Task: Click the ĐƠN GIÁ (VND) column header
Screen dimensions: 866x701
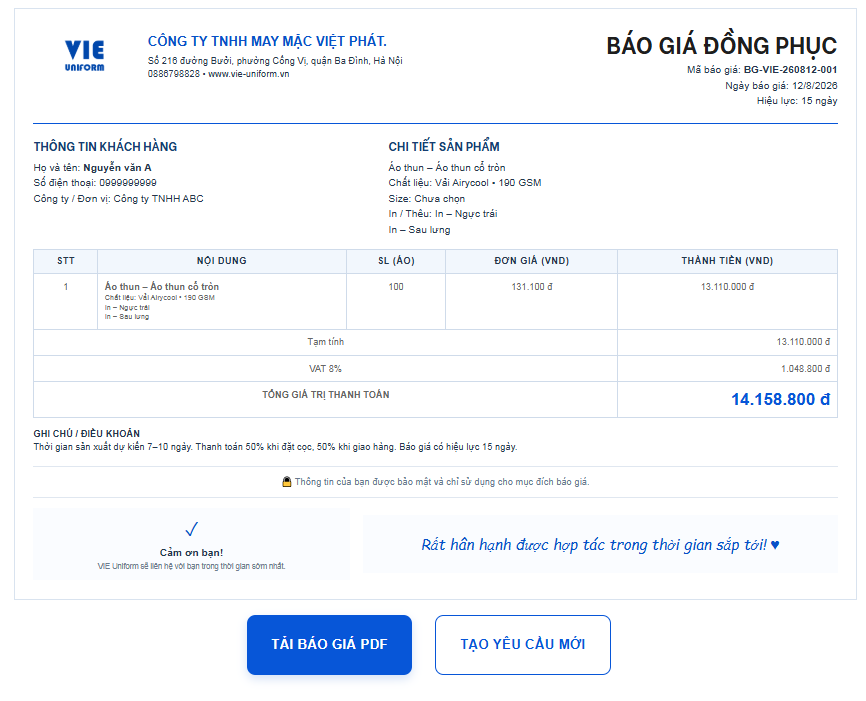Action: (531, 261)
